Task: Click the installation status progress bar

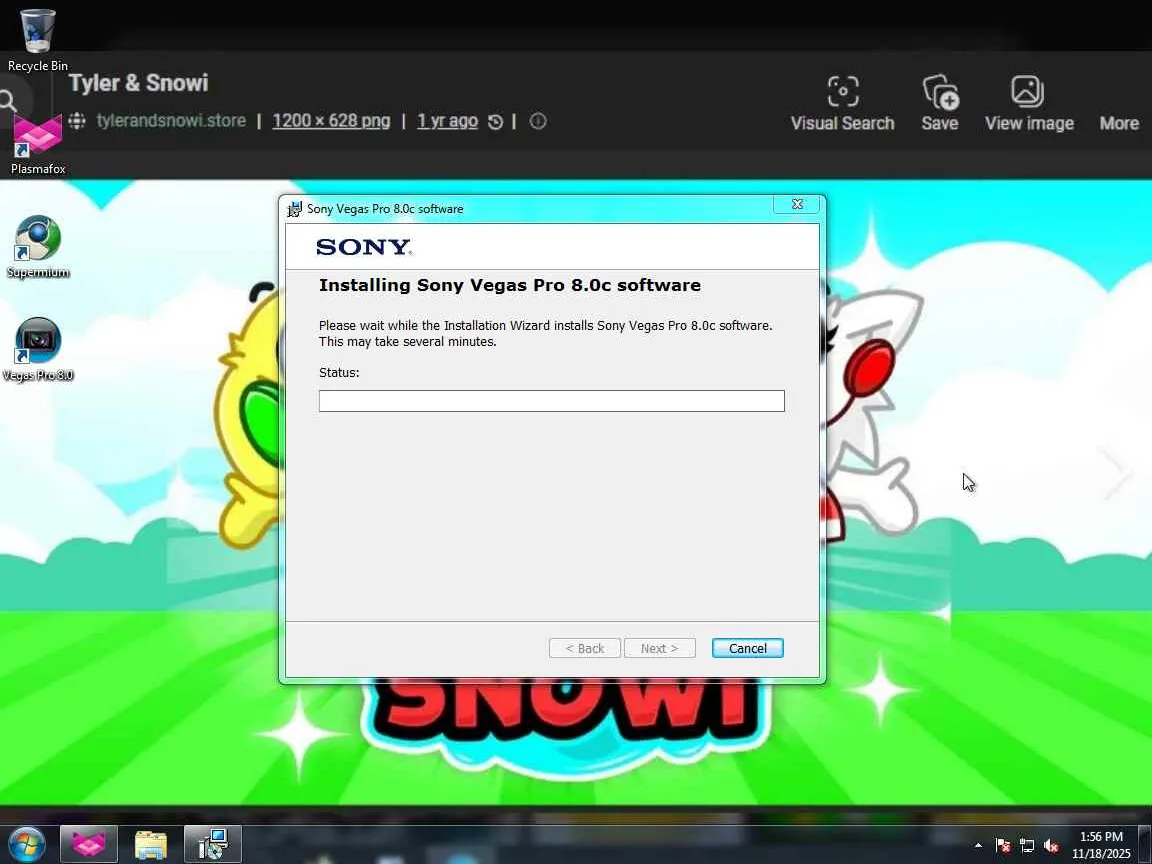Action: [552, 400]
